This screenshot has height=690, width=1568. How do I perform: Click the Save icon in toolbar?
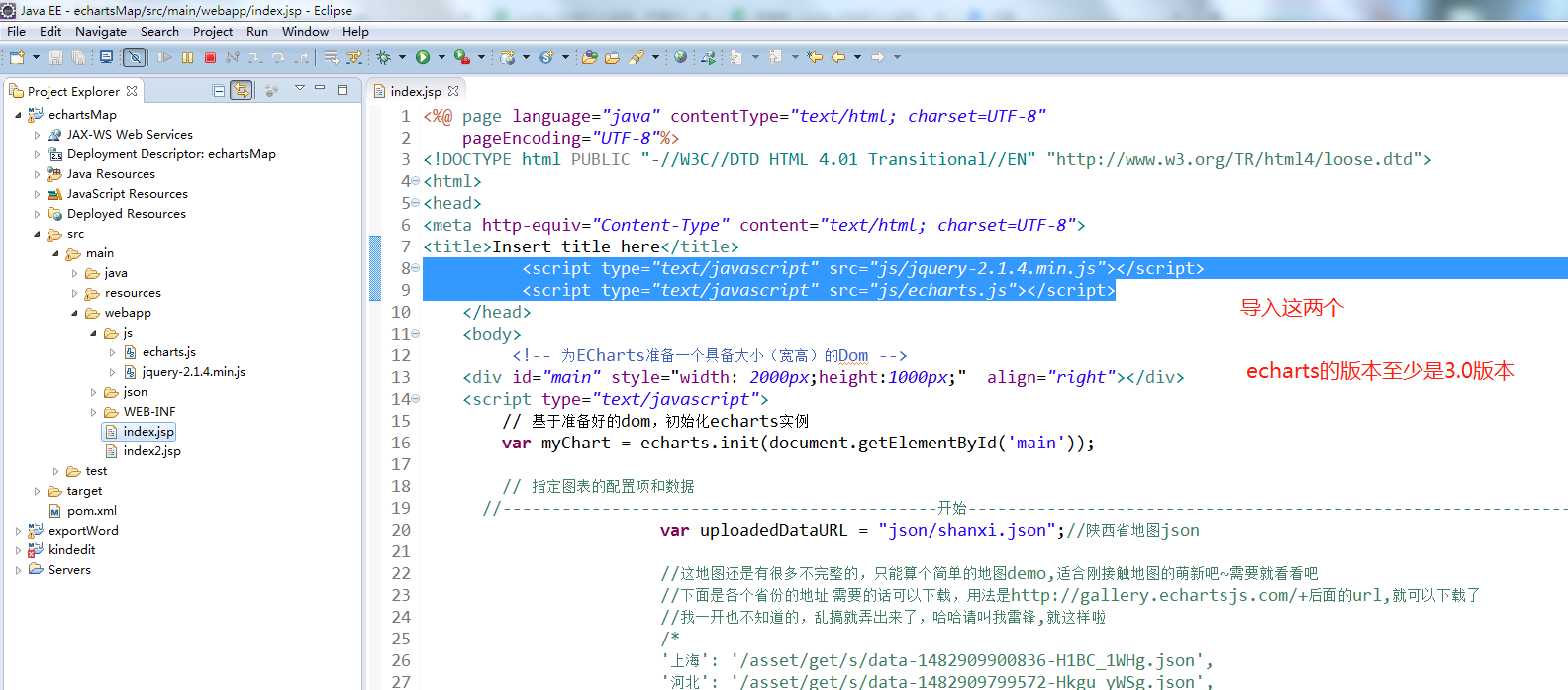coord(55,57)
